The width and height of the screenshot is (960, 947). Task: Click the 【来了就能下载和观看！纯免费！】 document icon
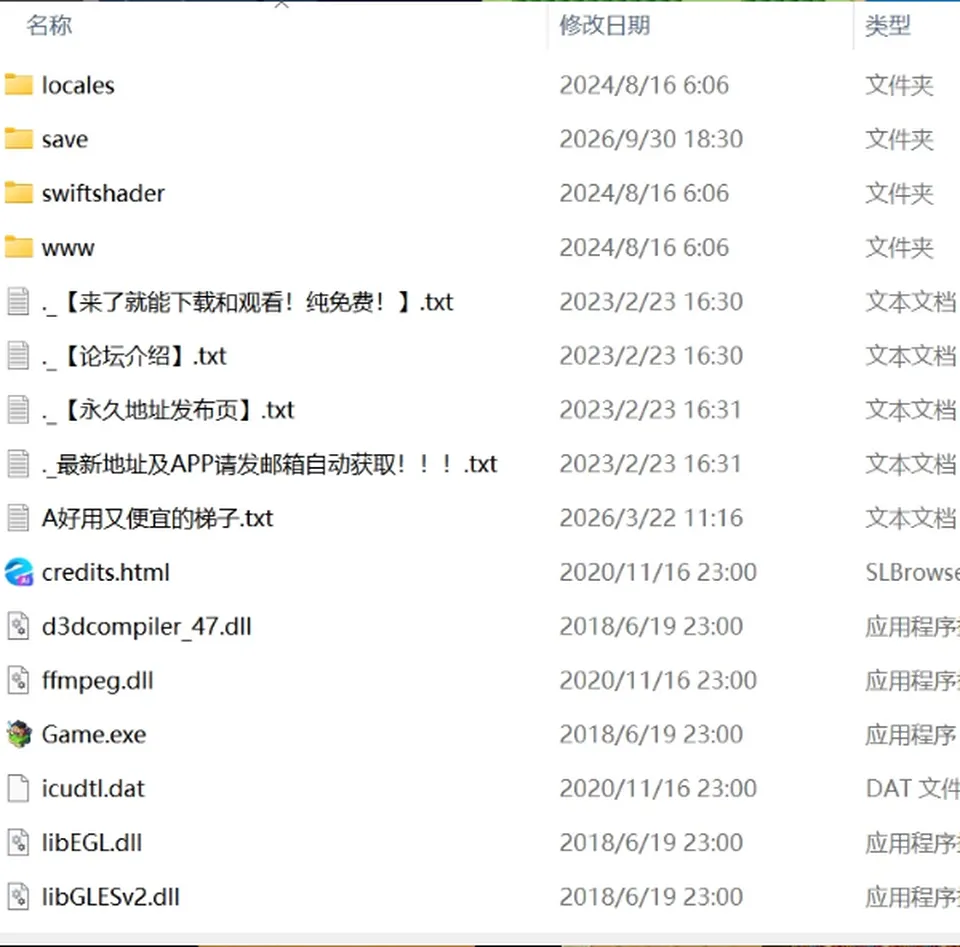point(18,302)
